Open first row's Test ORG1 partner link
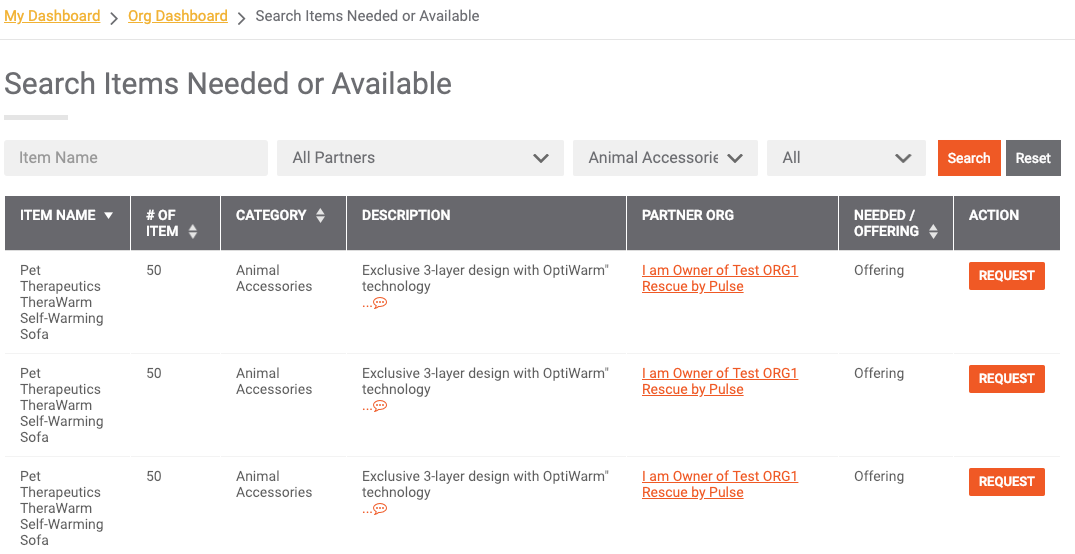 [720, 278]
